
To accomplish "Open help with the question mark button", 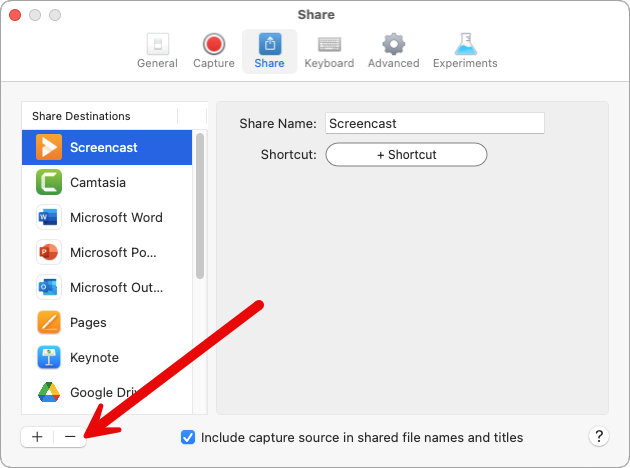I will coord(599,437).
